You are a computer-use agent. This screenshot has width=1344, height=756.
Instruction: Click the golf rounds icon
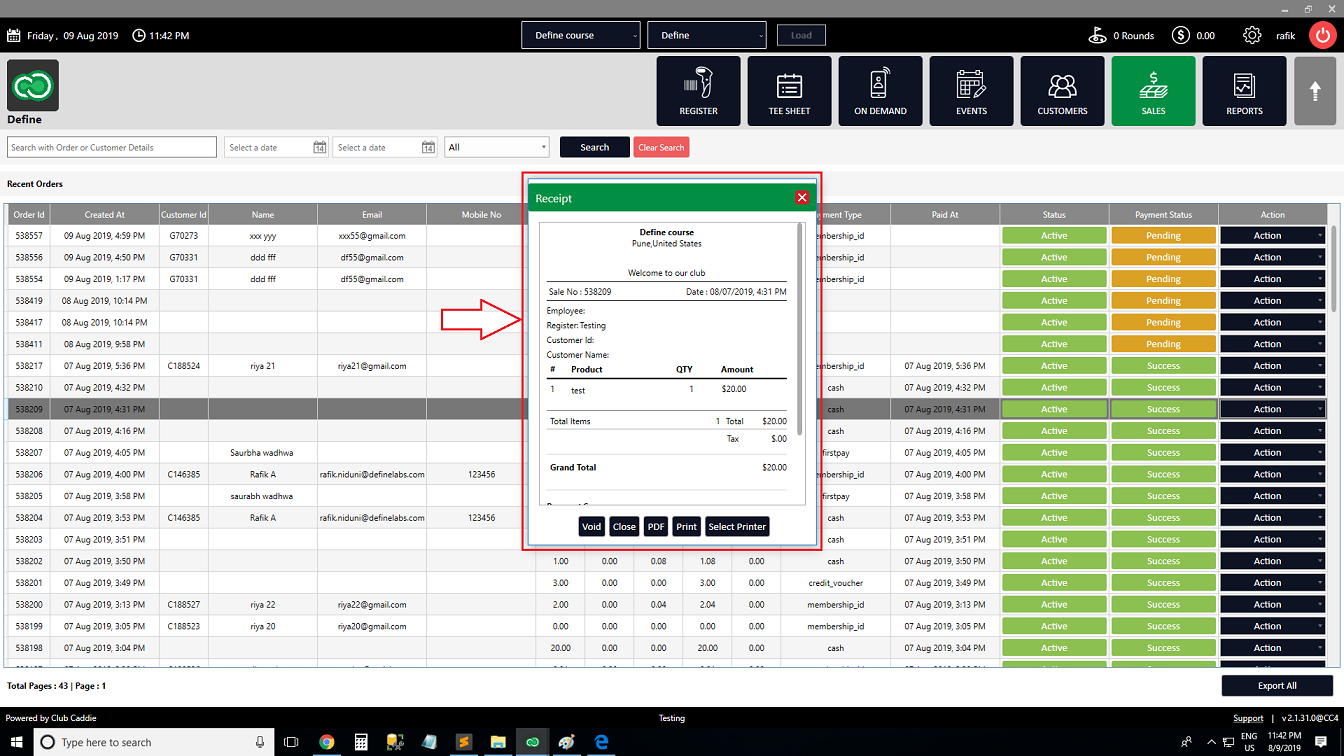tap(1097, 35)
